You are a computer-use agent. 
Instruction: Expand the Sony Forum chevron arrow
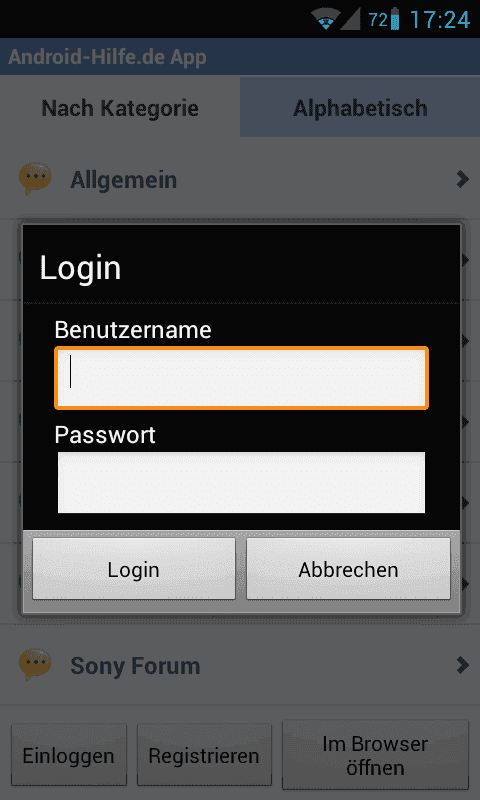pos(462,665)
